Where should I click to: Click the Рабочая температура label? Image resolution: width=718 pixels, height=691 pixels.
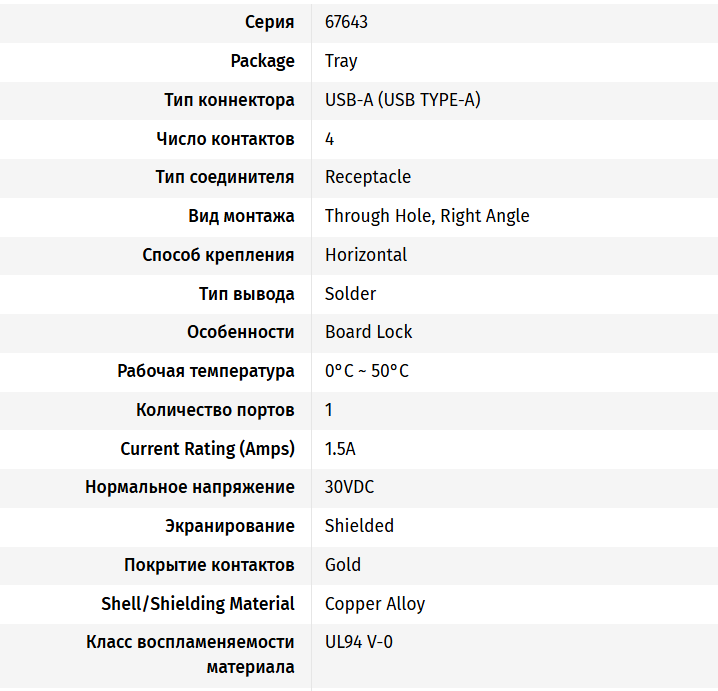click(206, 371)
